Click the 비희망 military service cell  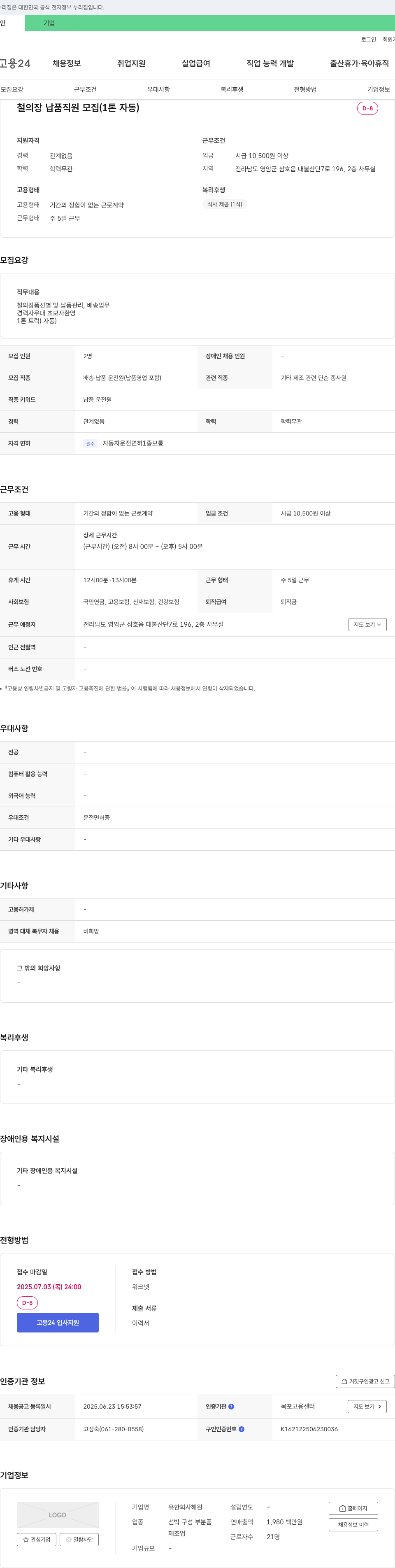tap(91, 931)
